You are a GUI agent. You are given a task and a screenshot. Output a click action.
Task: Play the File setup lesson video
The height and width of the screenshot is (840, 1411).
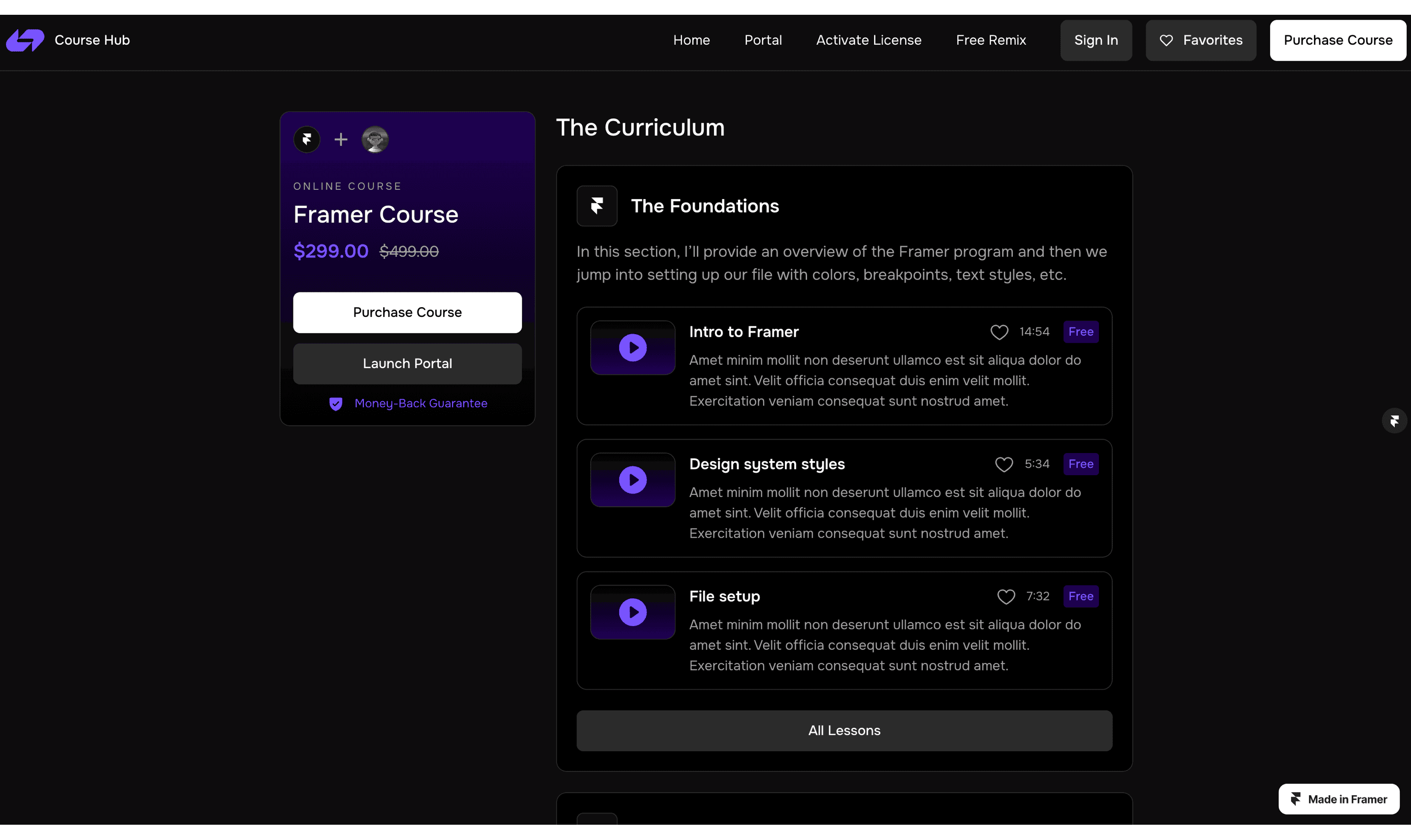[632, 612]
